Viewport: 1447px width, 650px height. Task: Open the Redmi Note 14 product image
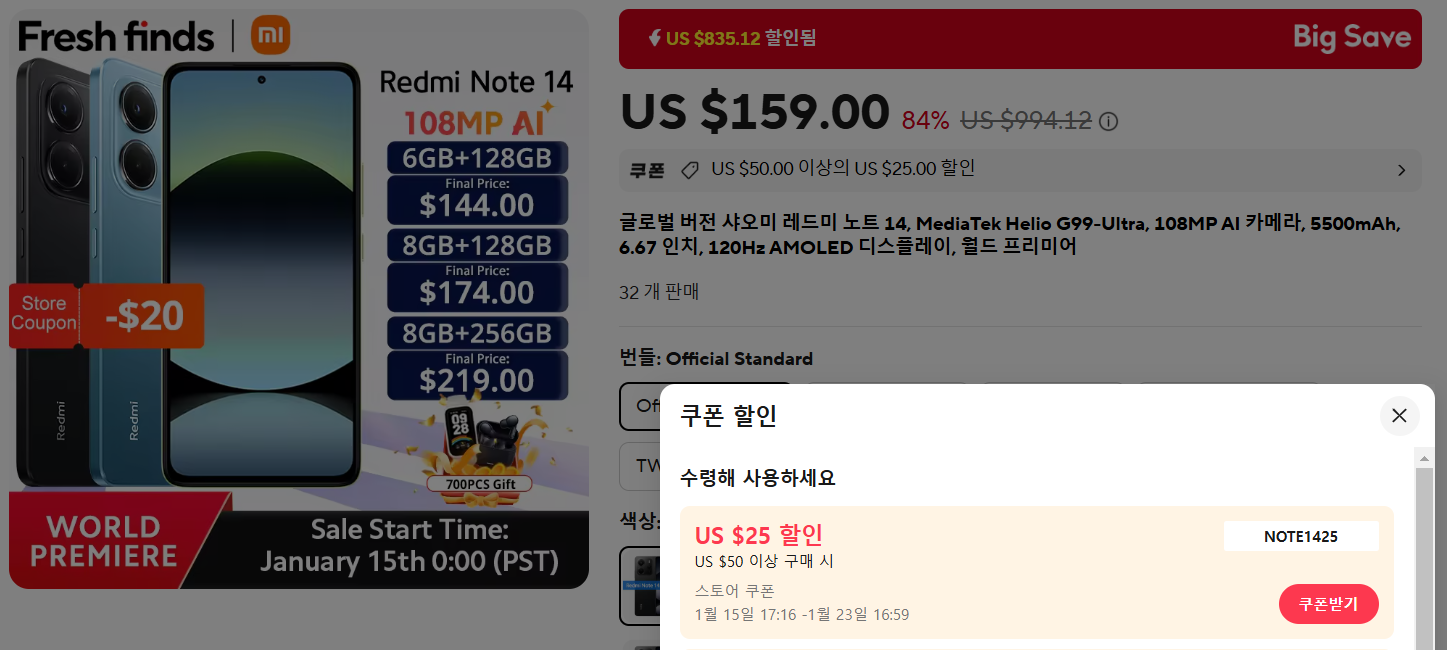pos(299,298)
